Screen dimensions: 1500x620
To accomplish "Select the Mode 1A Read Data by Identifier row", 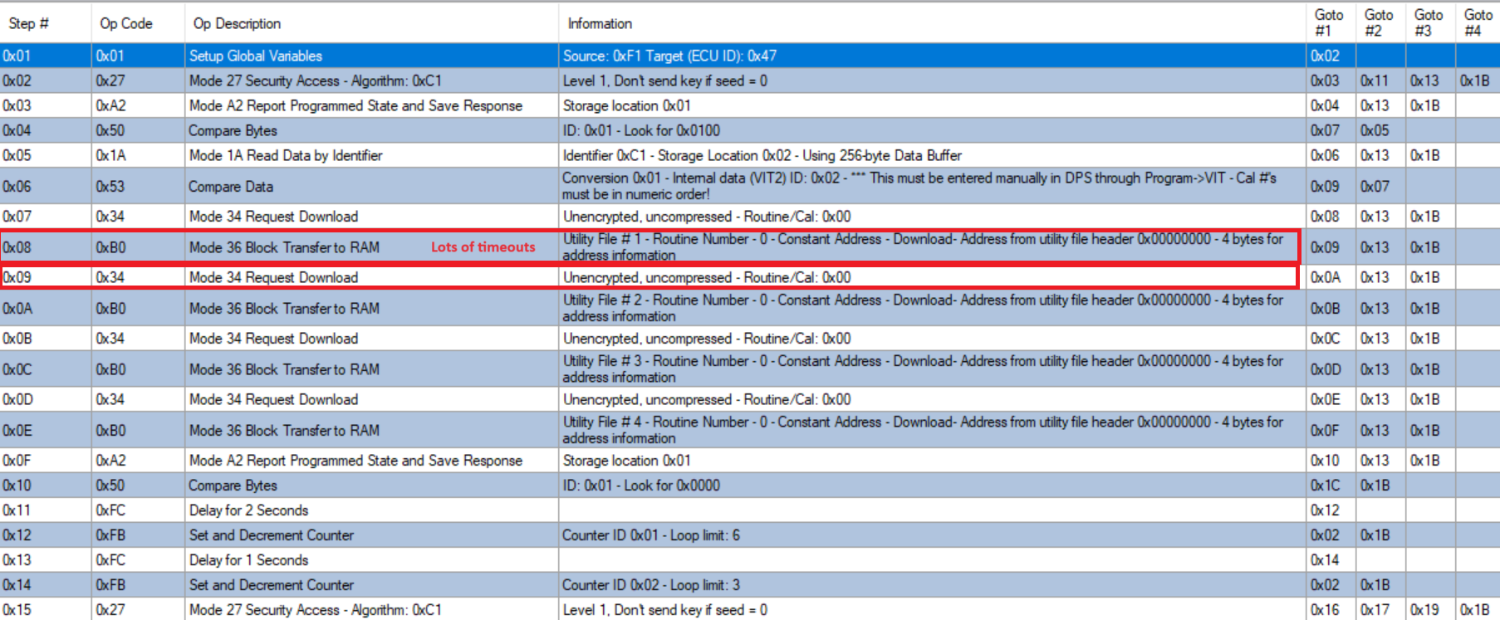I will (750, 155).
